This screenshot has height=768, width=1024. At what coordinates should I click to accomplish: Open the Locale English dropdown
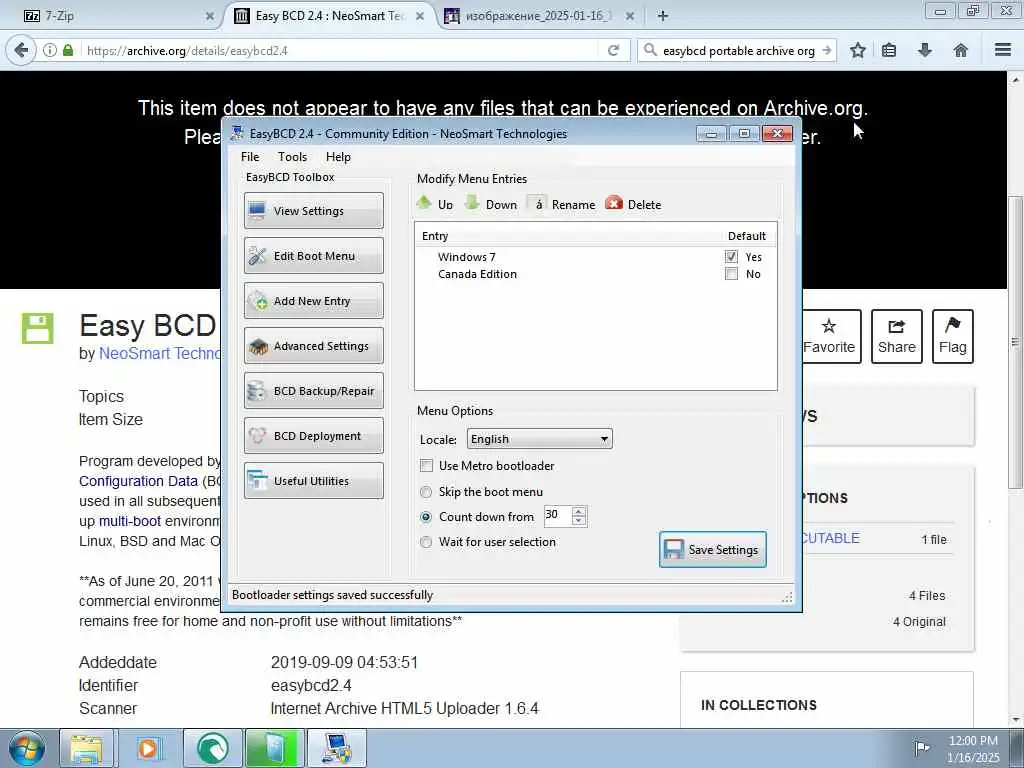point(539,439)
